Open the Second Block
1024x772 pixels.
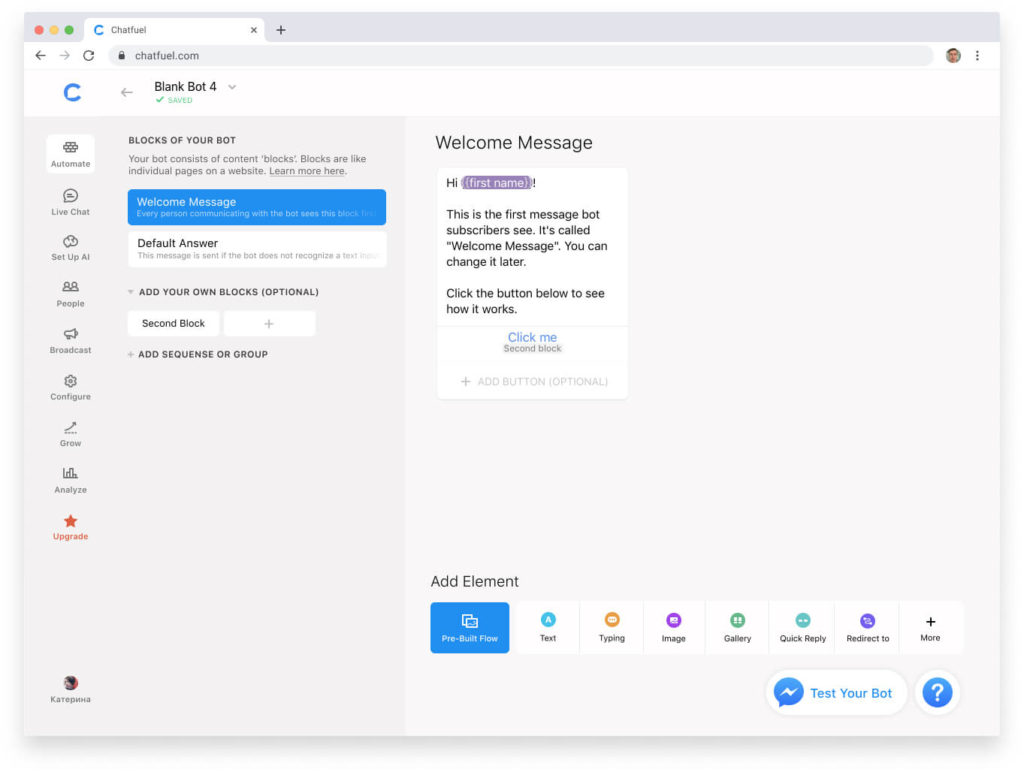(x=173, y=323)
